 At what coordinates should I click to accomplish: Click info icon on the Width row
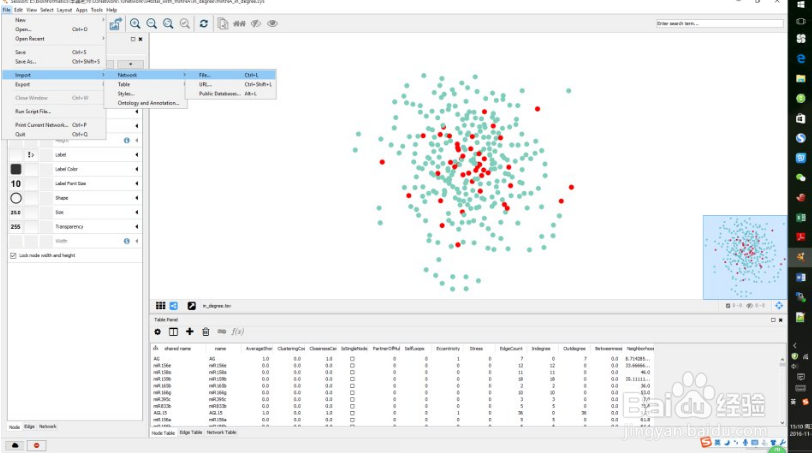coord(127,241)
